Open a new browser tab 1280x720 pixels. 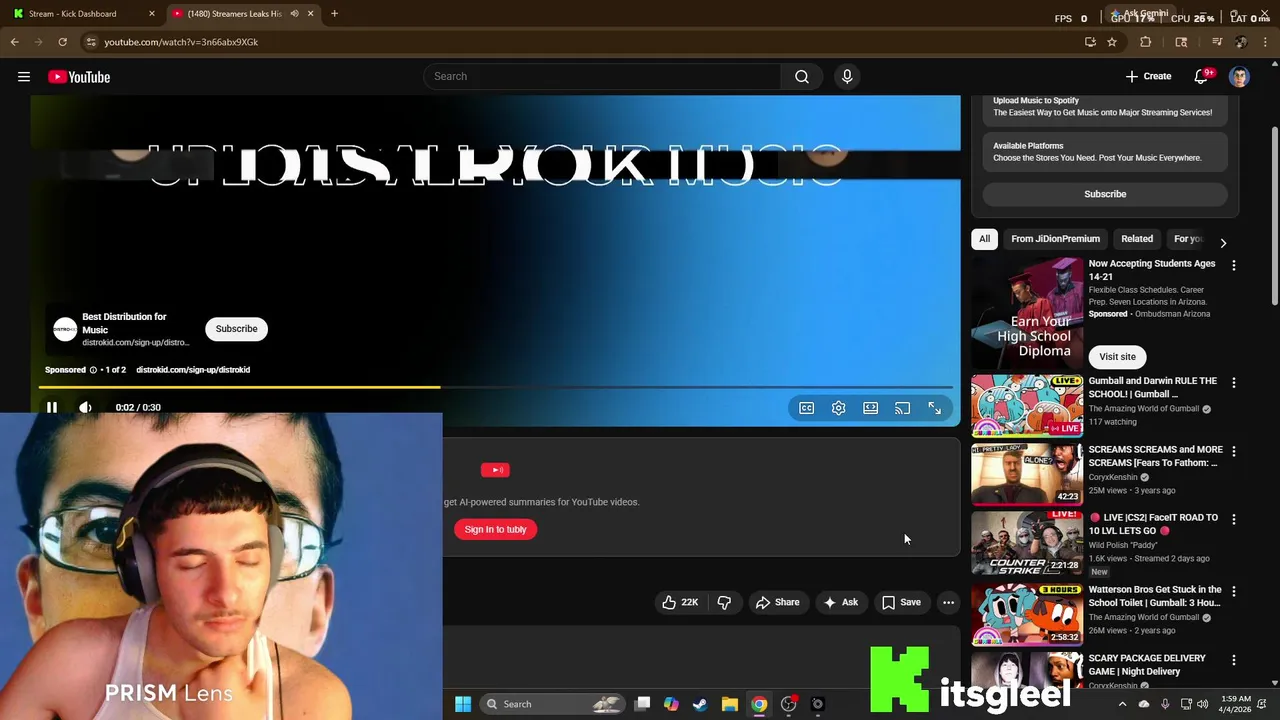tap(334, 14)
